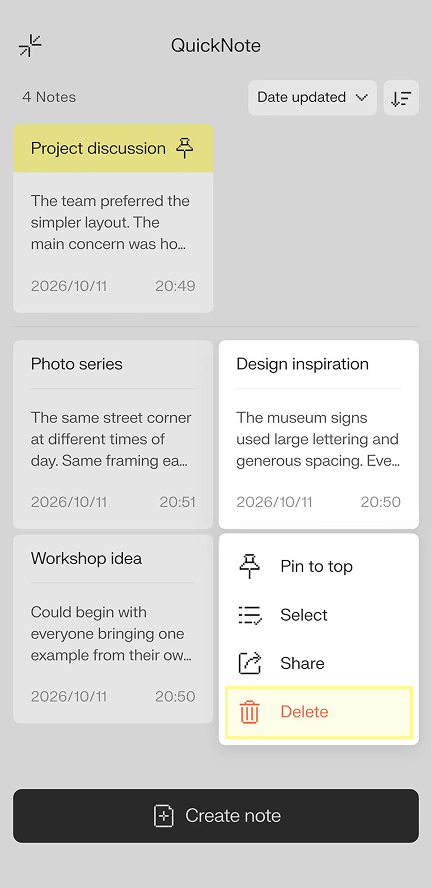Click the Share arrow icon
Screen dimensions: 432x888
[250, 663]
